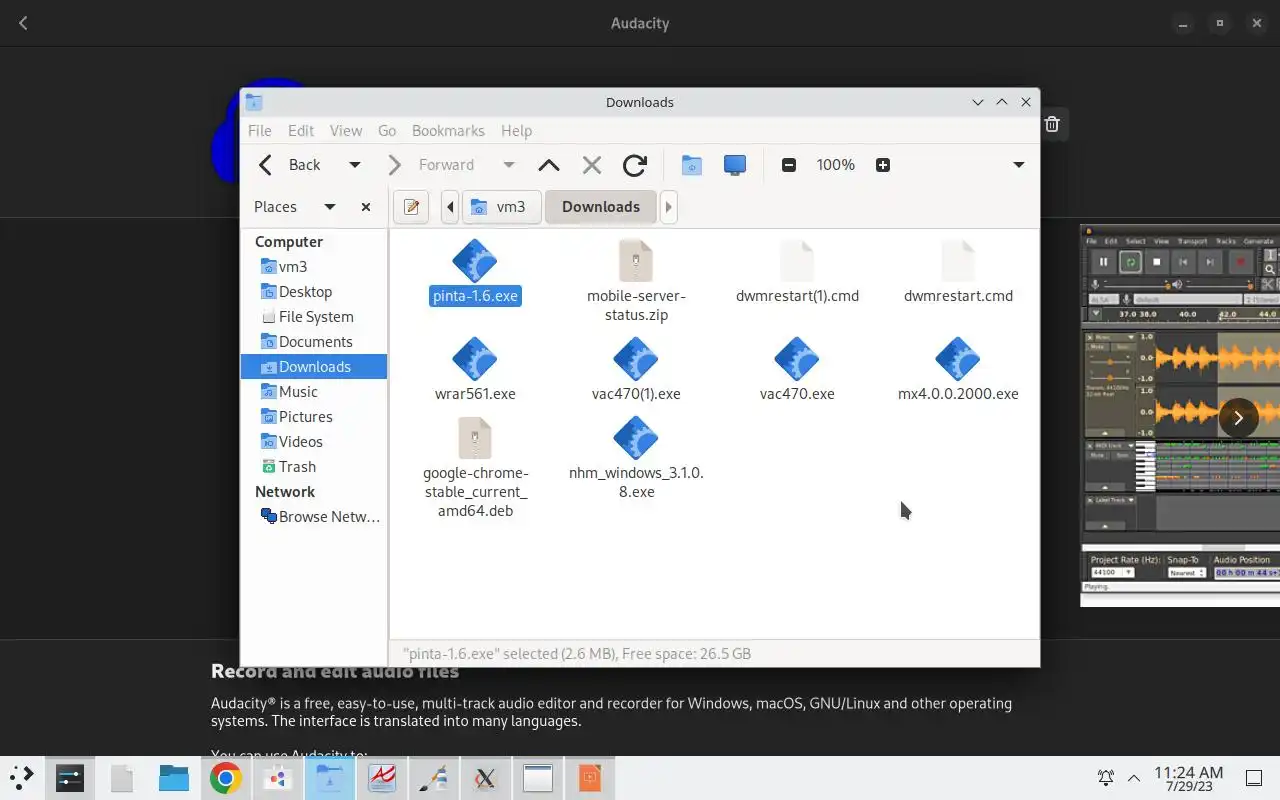Select Music in the Places sidebar
Viewport: 1280px width, 800px height.
pyautogui.click(x=314, y=392)
